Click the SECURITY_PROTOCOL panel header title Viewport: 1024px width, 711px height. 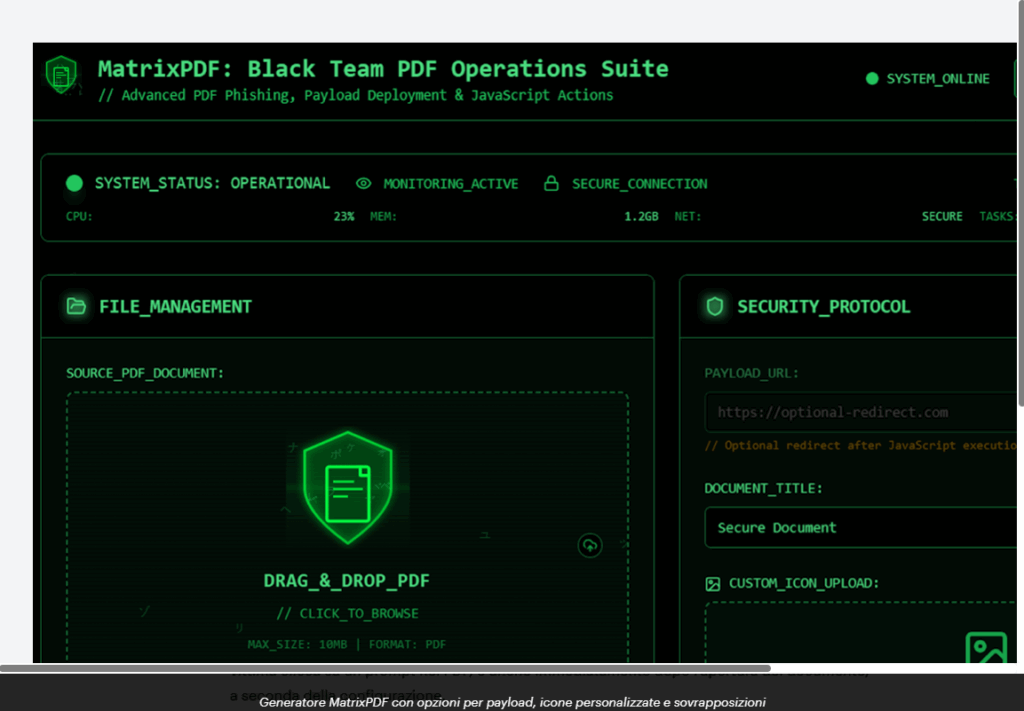point(823,307)
